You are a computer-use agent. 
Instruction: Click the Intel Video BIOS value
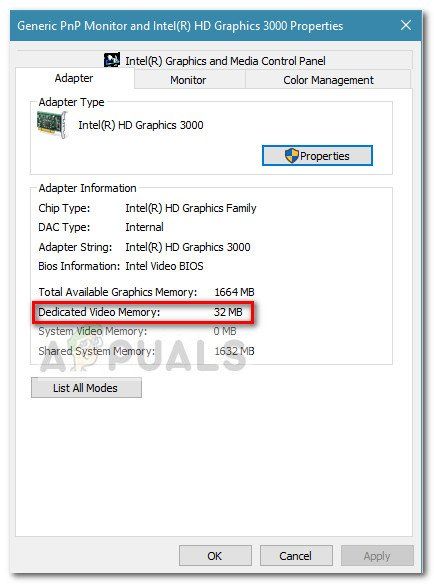164,266
